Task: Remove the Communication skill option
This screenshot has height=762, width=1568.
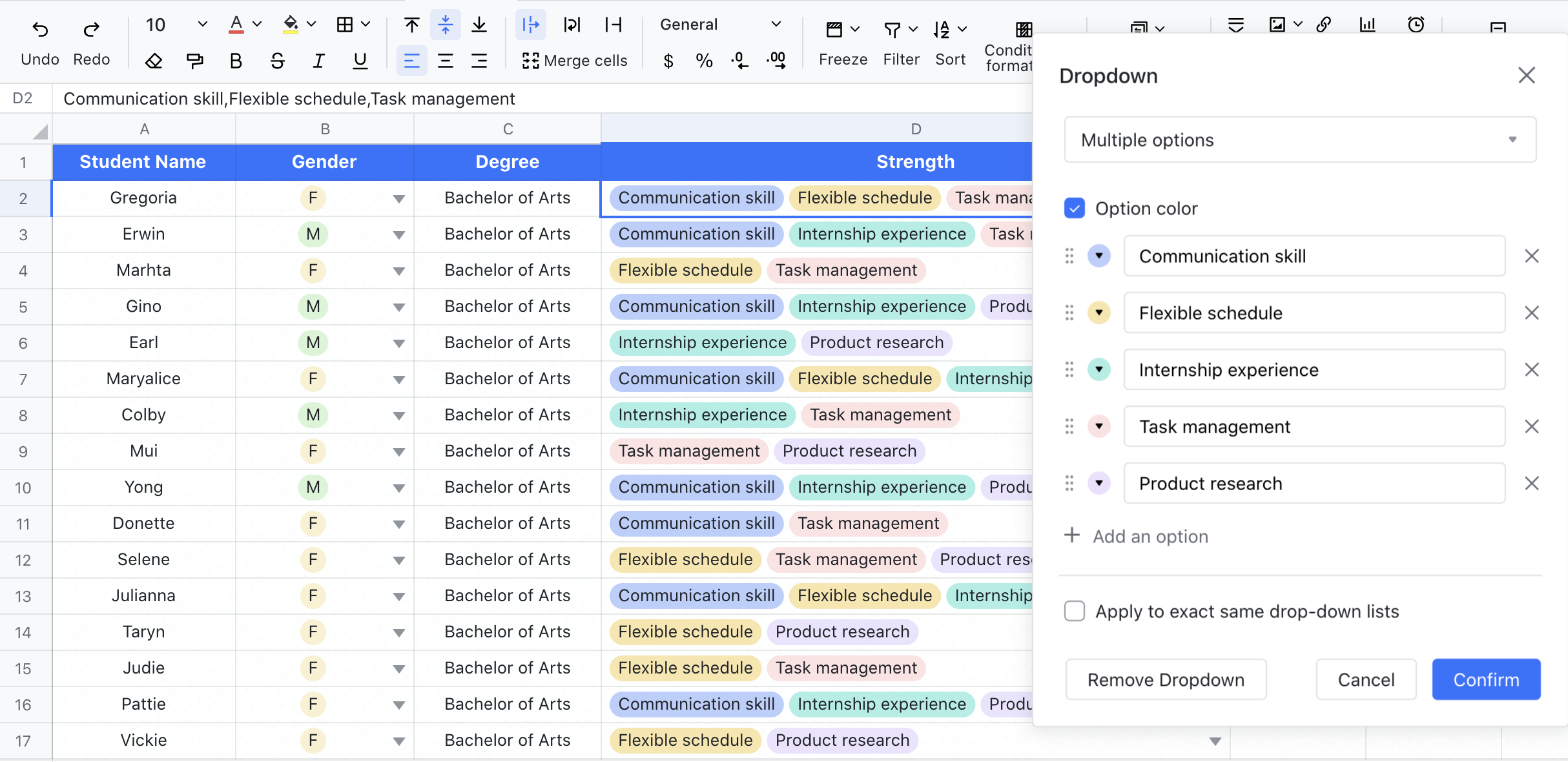Action: [x=1532, y=256]
